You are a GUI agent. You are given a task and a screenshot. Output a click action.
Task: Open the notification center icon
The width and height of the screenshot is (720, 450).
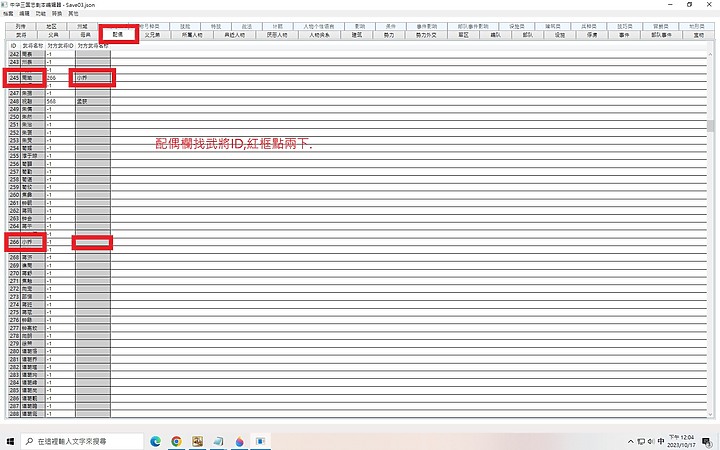tap(708, 442)
